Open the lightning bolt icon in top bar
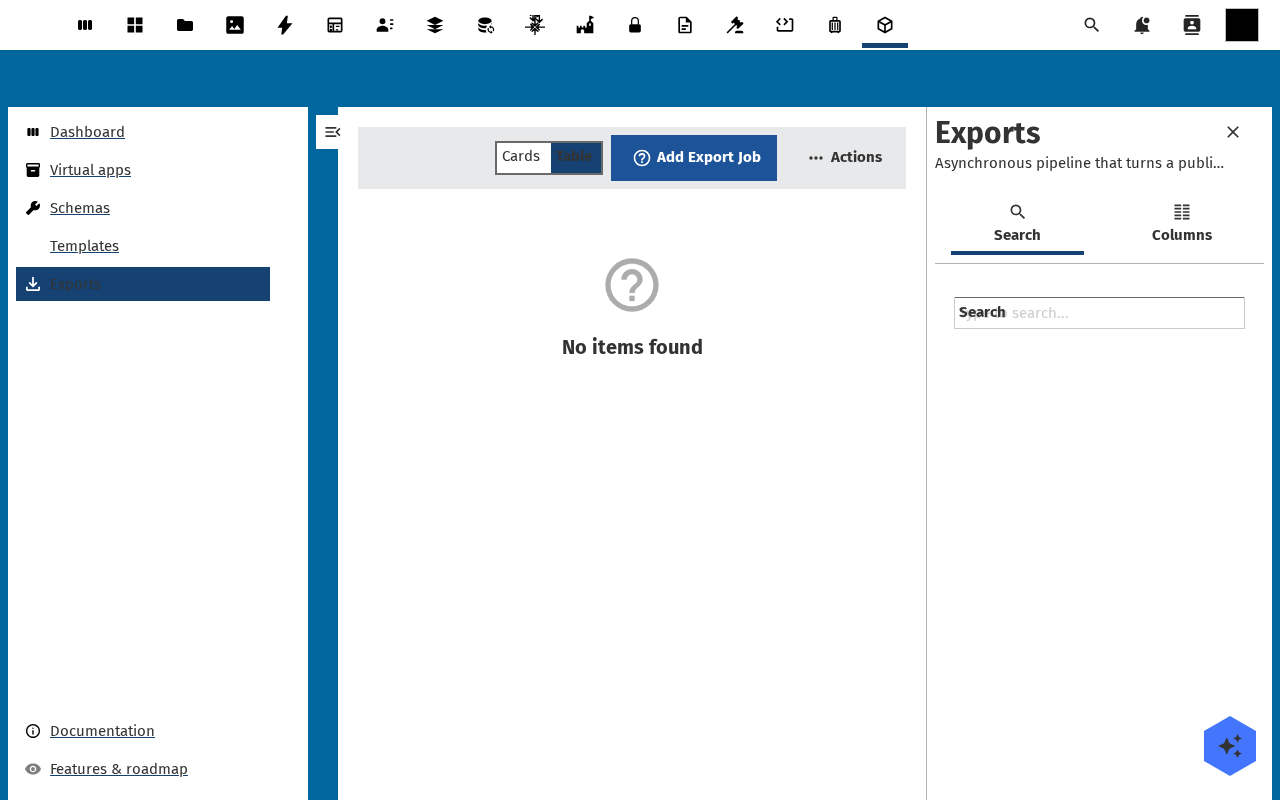Image resolution: width=1280 pixels, height=800 pixels. coord(285,25)
